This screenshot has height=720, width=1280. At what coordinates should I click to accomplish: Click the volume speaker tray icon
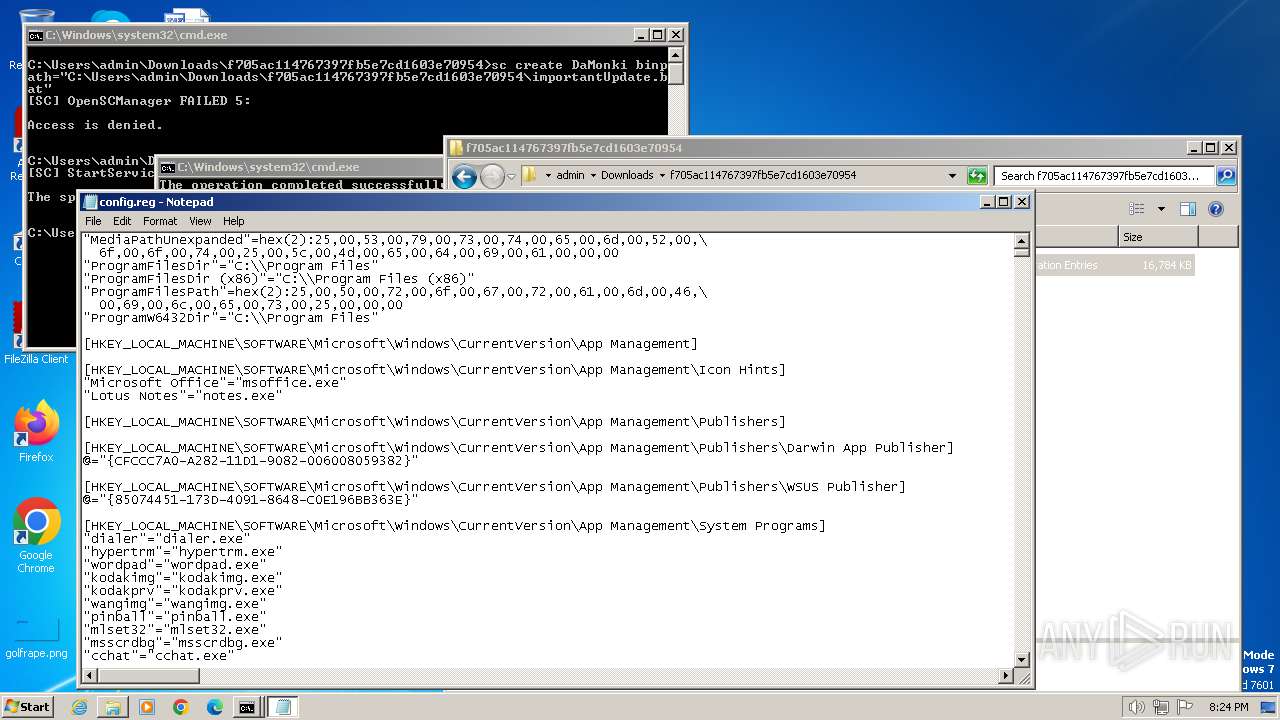[x=1136, y=707]
